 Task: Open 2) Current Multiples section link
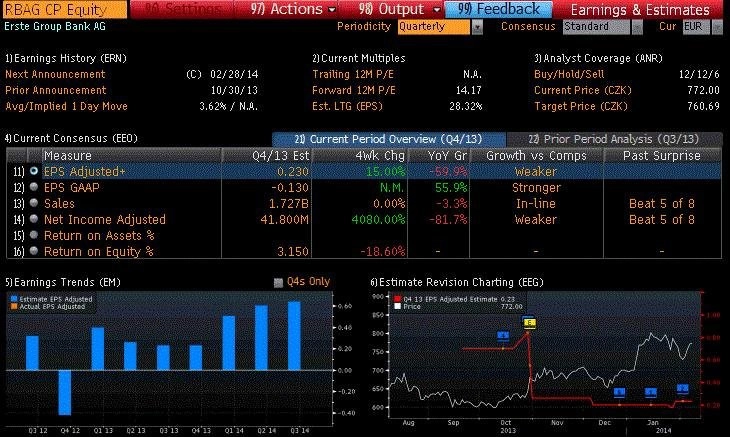point(358,58)
